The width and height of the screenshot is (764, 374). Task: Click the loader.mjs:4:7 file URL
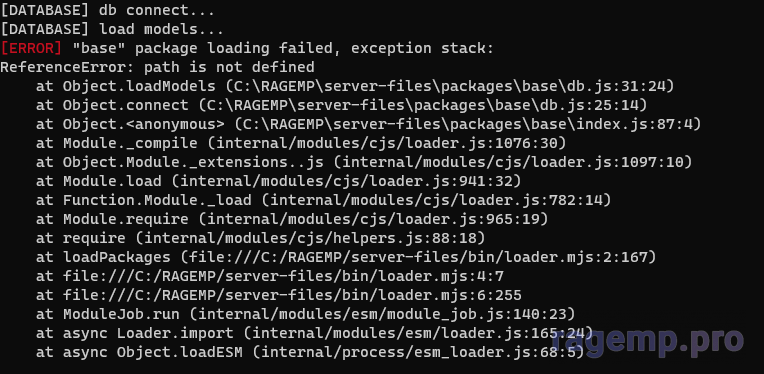click(283, 277)
